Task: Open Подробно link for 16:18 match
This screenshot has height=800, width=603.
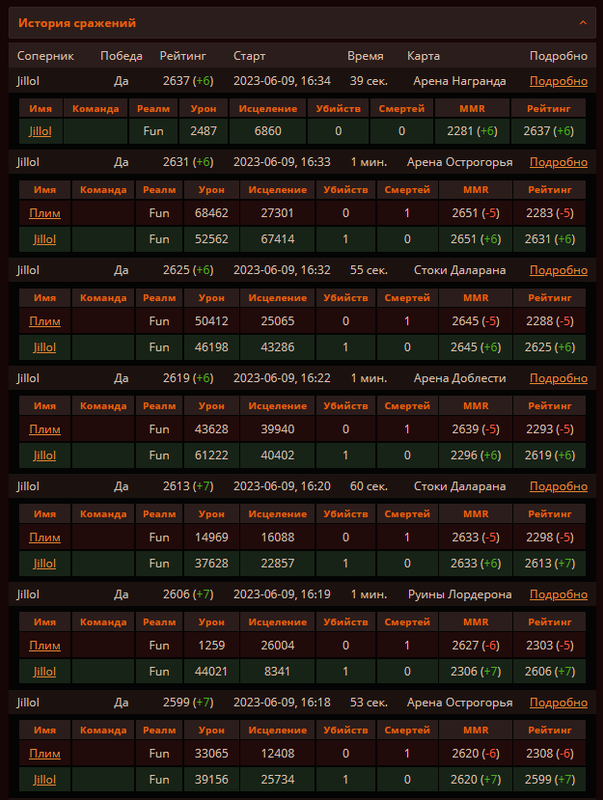Action: [559, 703]
